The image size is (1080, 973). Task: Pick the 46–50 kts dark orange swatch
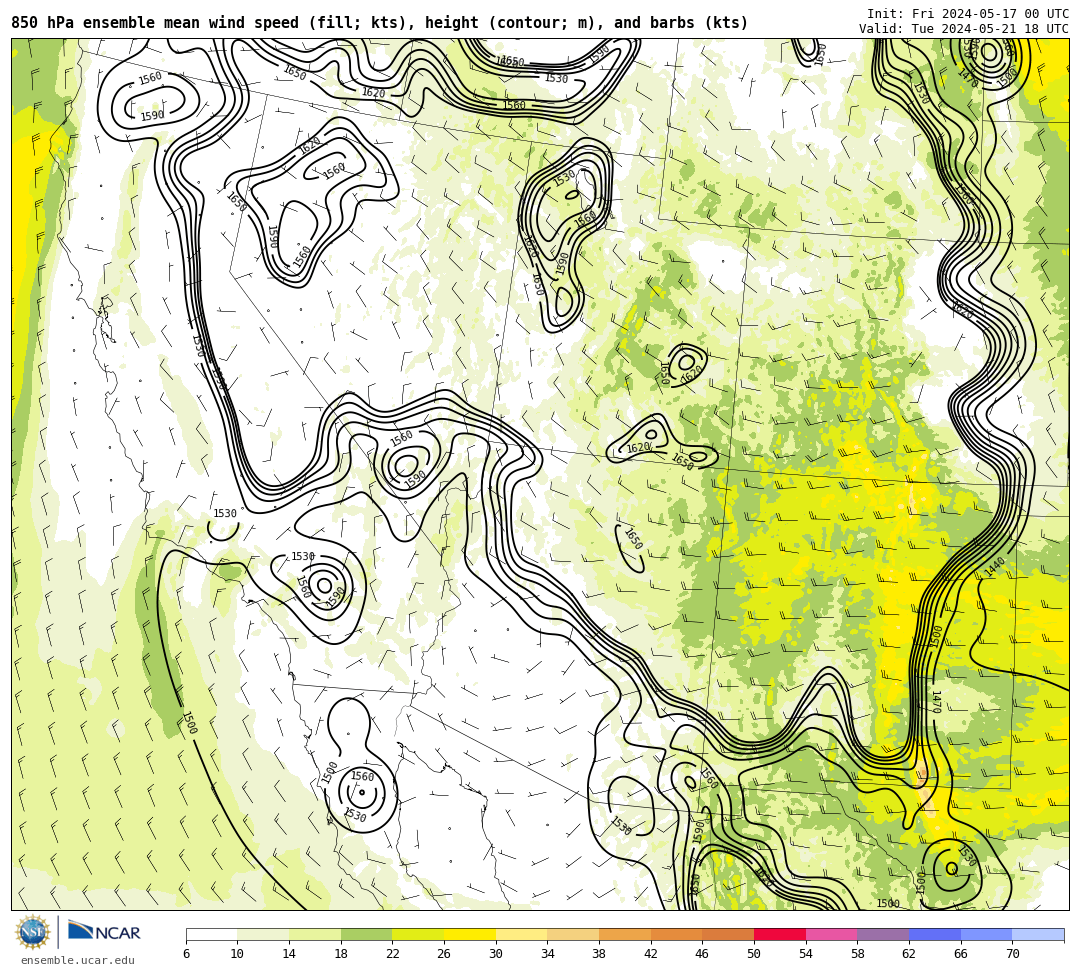coord(728,934)
